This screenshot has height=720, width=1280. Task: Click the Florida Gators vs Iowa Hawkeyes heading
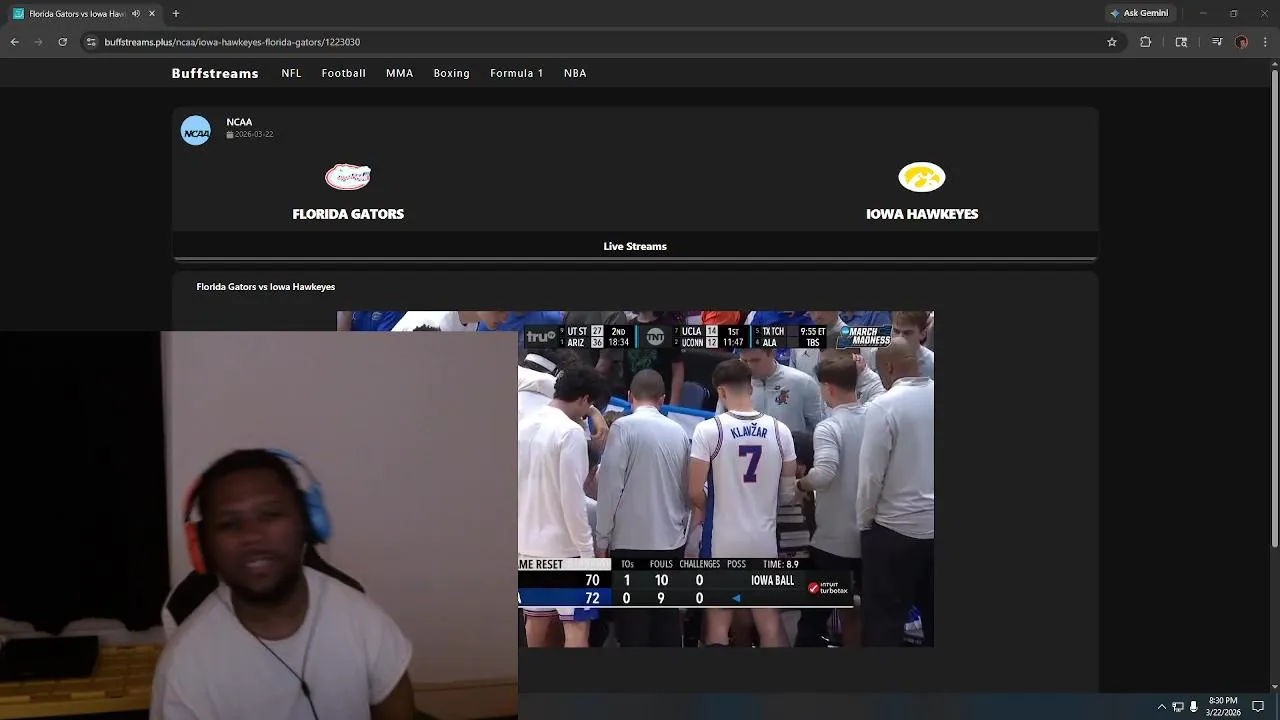266,287
